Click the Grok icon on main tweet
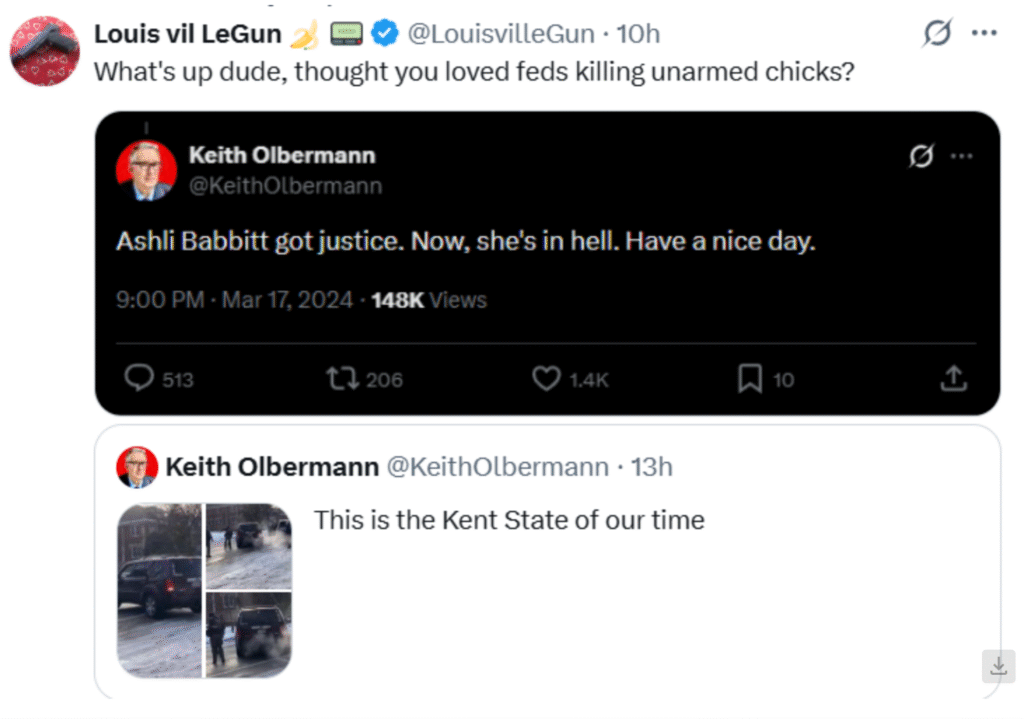Viewport: 1024px width, 719px height. [x=937, y=34]
